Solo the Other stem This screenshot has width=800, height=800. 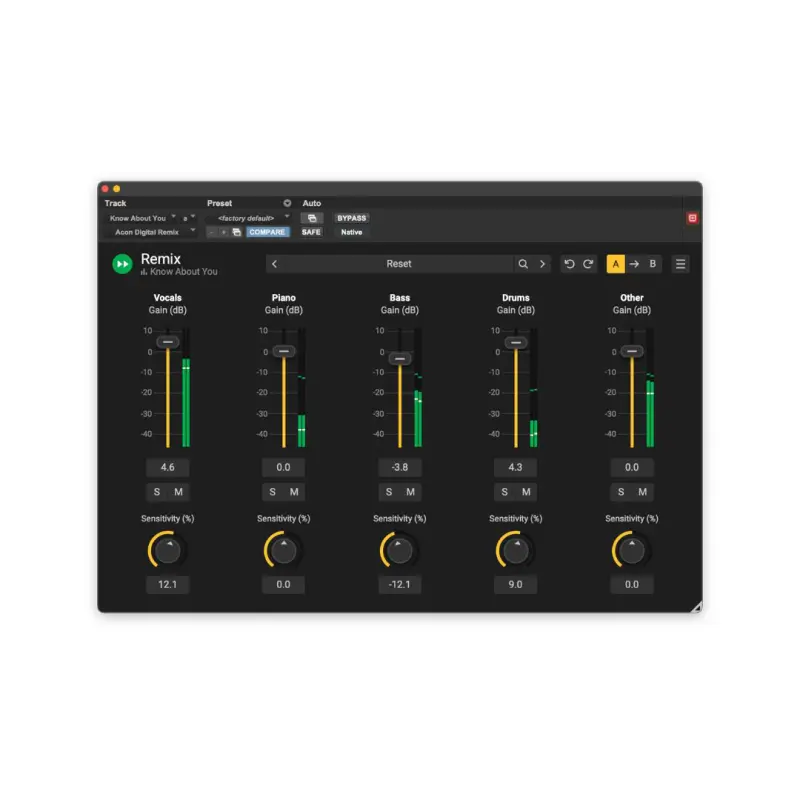tap(621, 492)
